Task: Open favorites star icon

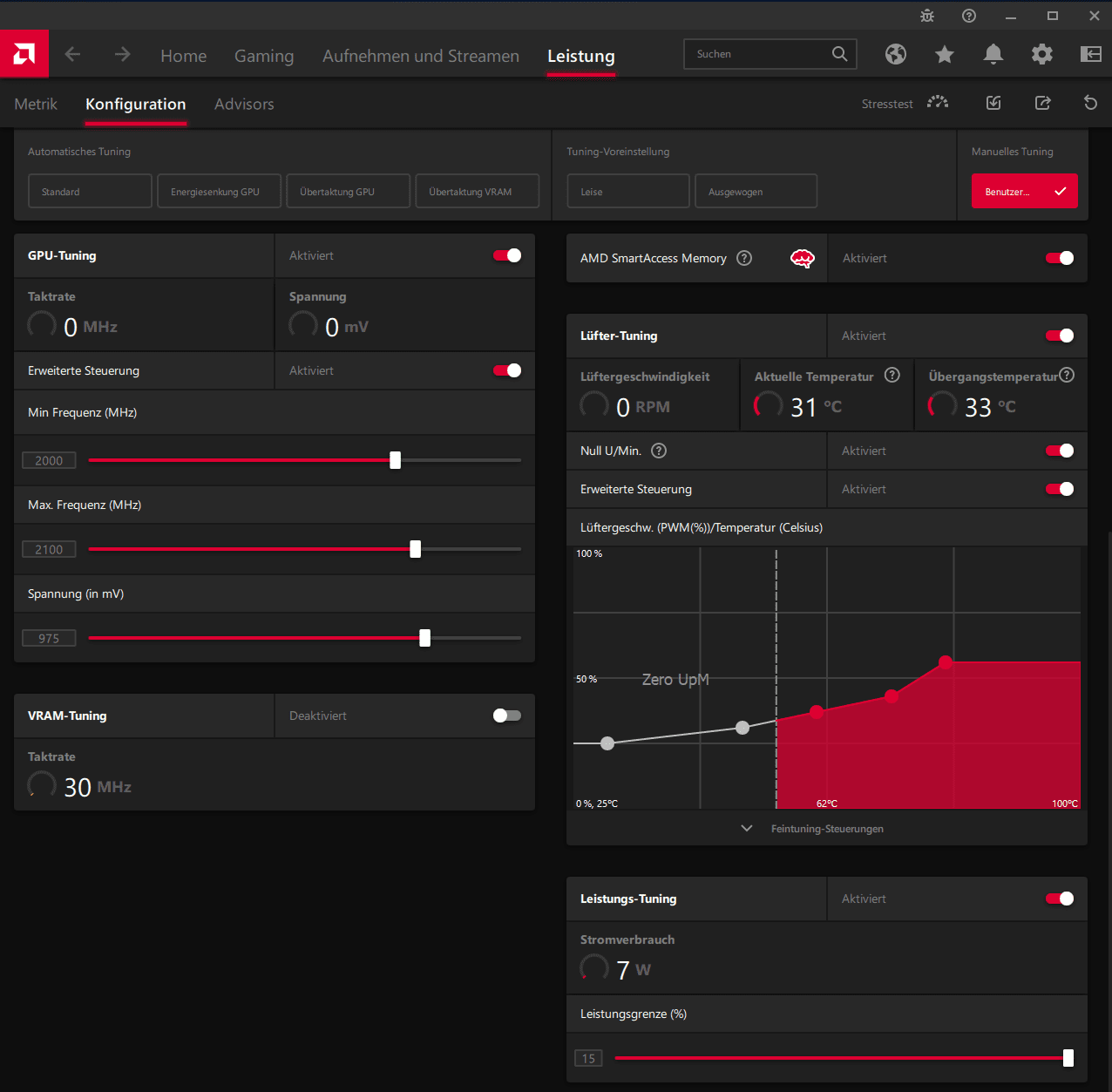Action: pos(945,54)
